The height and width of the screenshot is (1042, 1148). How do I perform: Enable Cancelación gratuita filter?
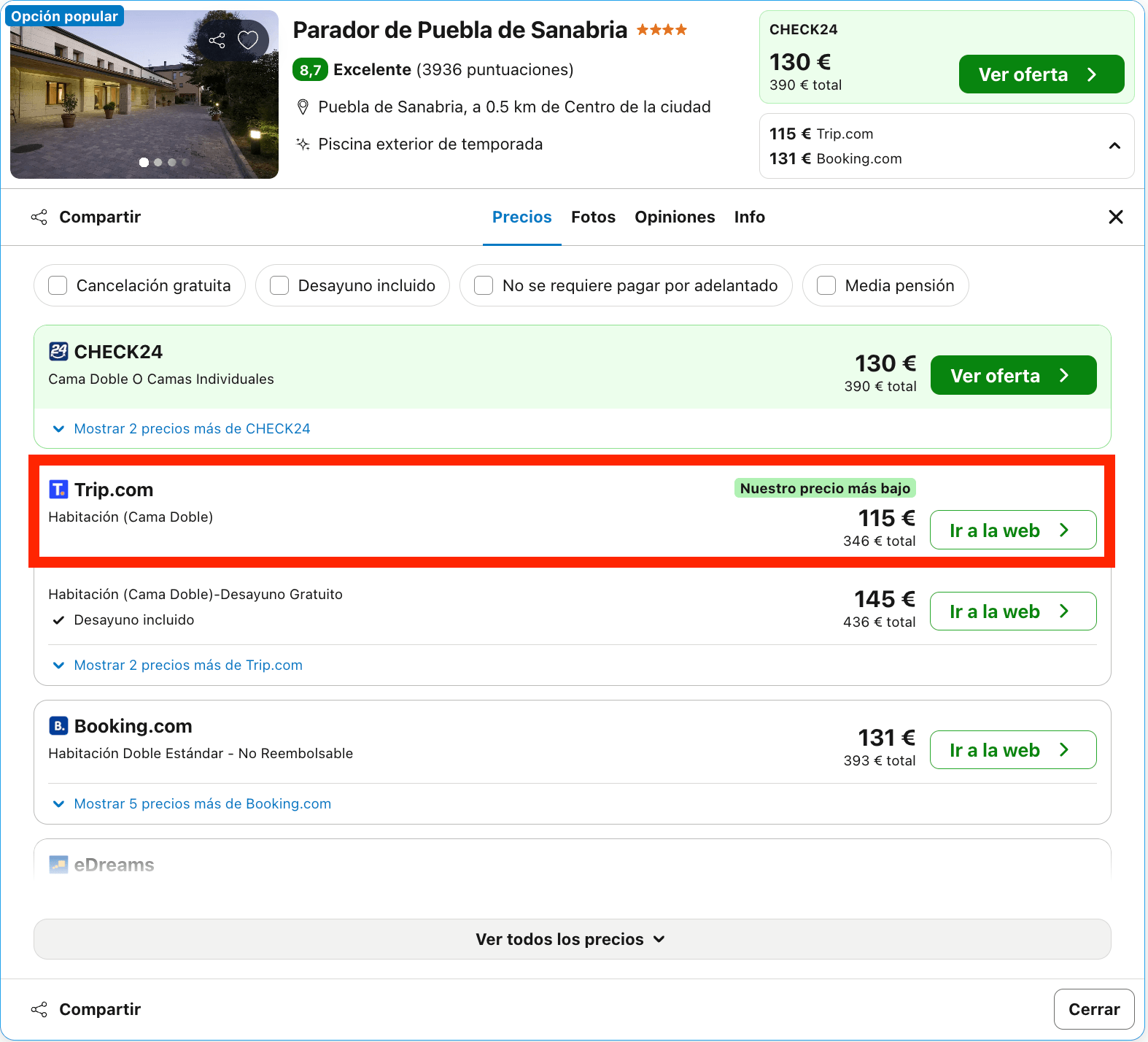(x=58, y=285)
